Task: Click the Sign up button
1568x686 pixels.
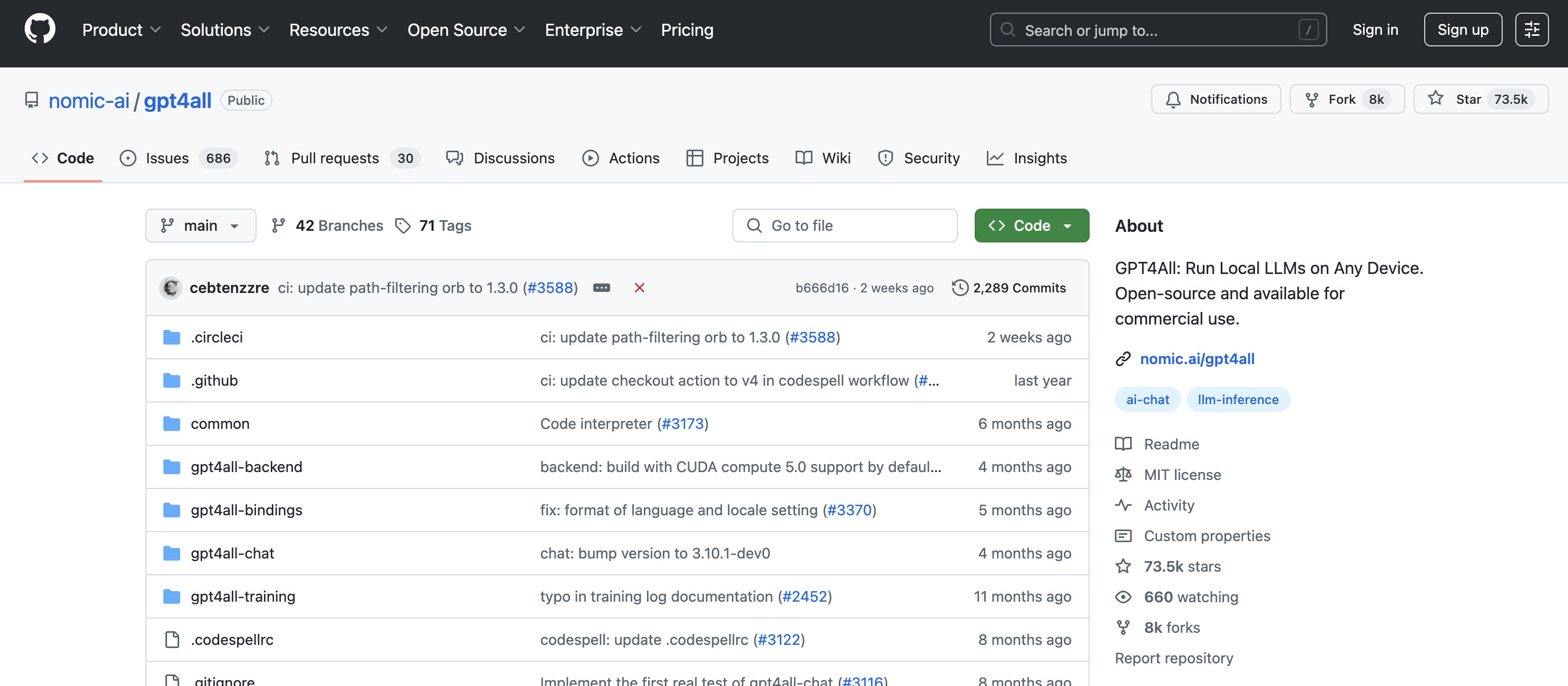Action: 1462,29
